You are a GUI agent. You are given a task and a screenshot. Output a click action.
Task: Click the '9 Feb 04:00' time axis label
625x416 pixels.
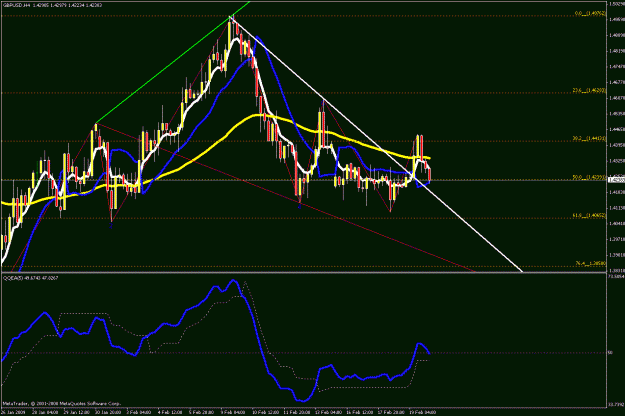[x=233, y=412]
